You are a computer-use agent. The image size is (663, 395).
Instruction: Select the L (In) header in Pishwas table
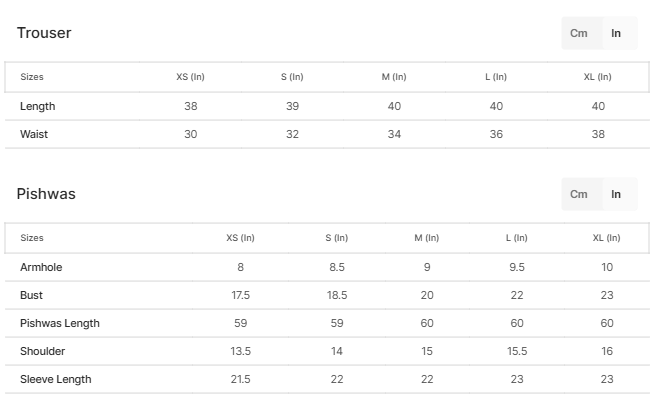[x=517, y=238]
